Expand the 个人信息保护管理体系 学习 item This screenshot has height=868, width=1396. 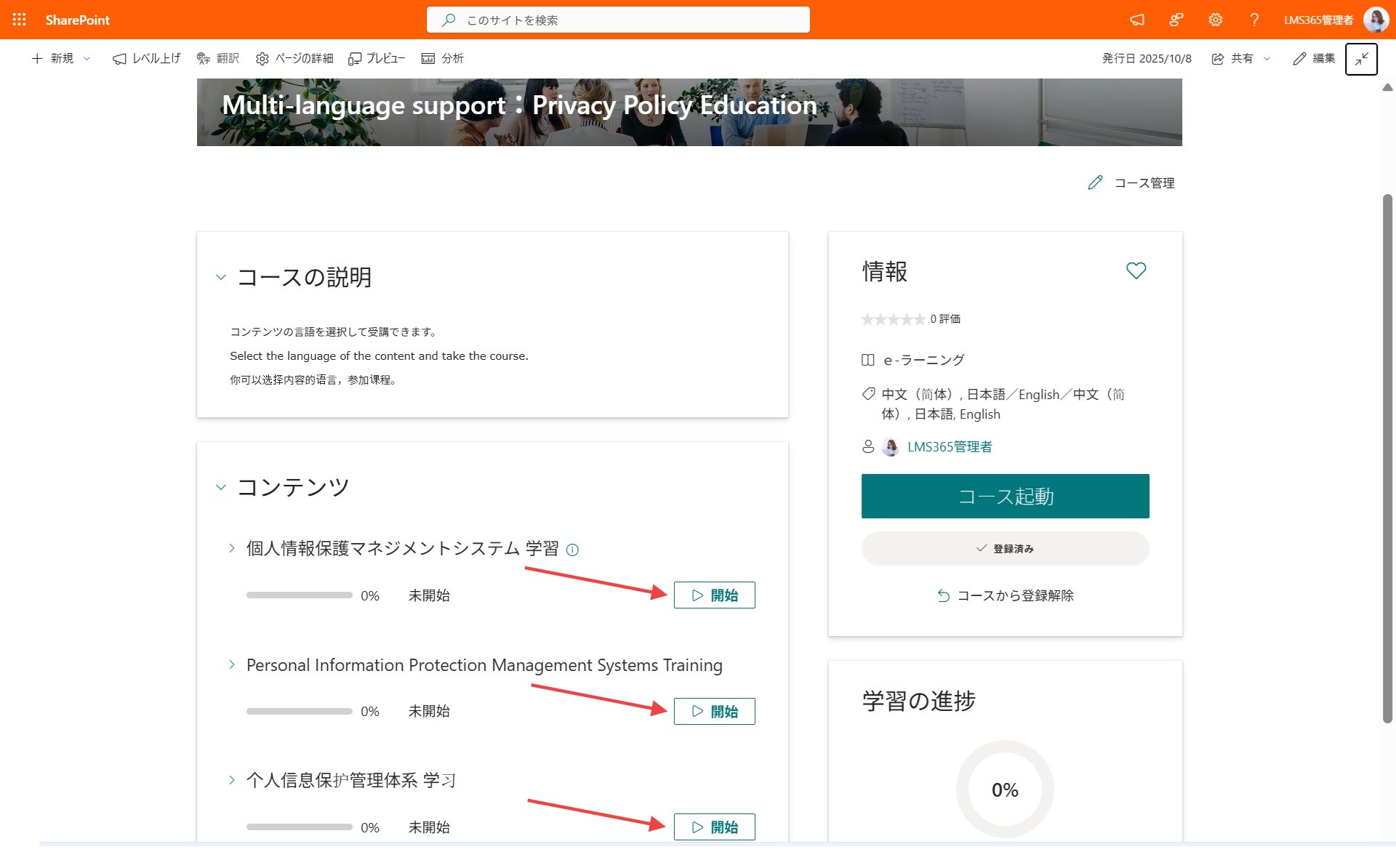231,780
